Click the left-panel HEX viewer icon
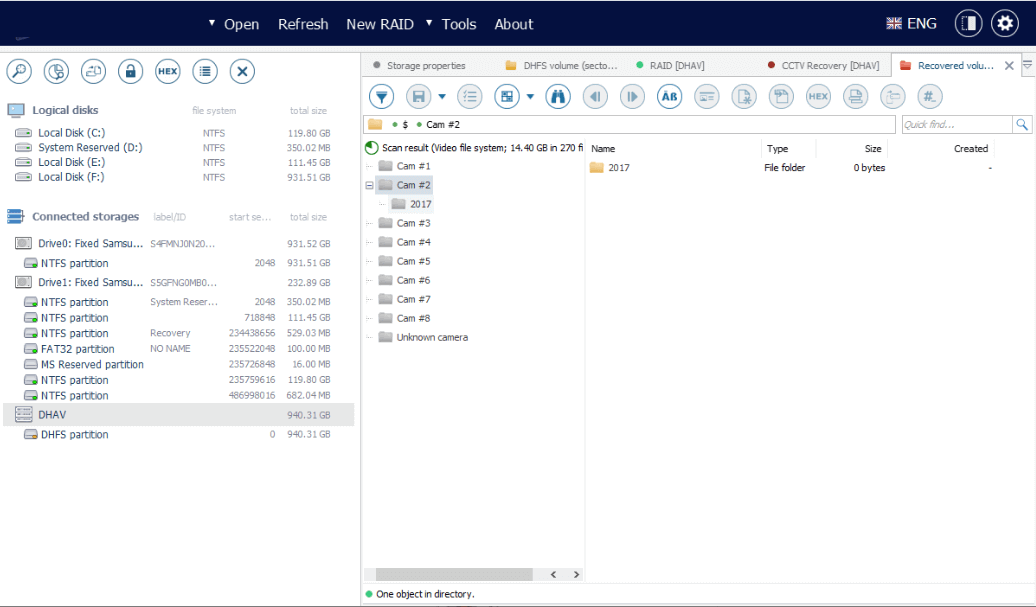Image resolution: width=1036 pixels, height=607 pixels. 168,71
